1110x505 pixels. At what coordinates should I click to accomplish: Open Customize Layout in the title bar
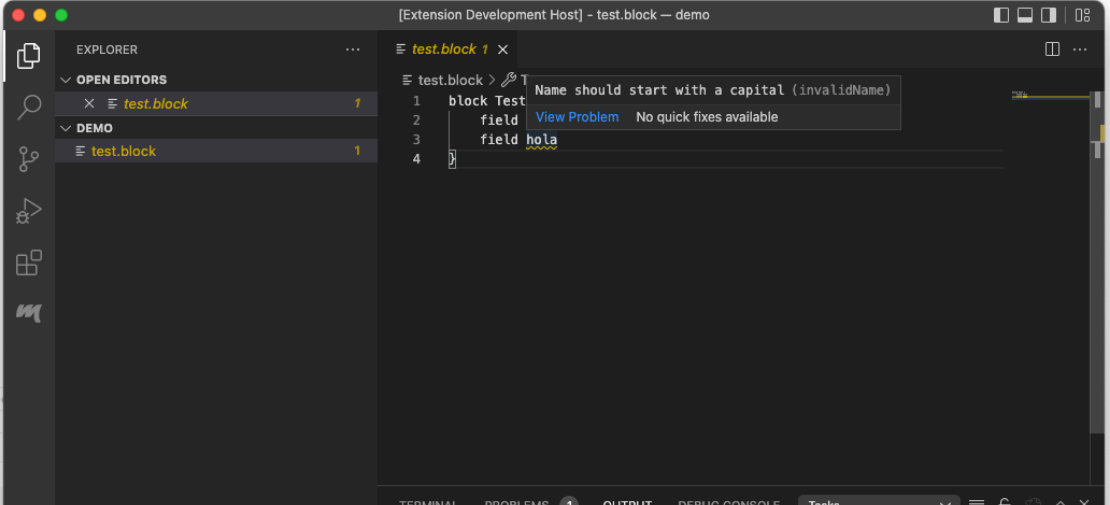coord(1083,15)
